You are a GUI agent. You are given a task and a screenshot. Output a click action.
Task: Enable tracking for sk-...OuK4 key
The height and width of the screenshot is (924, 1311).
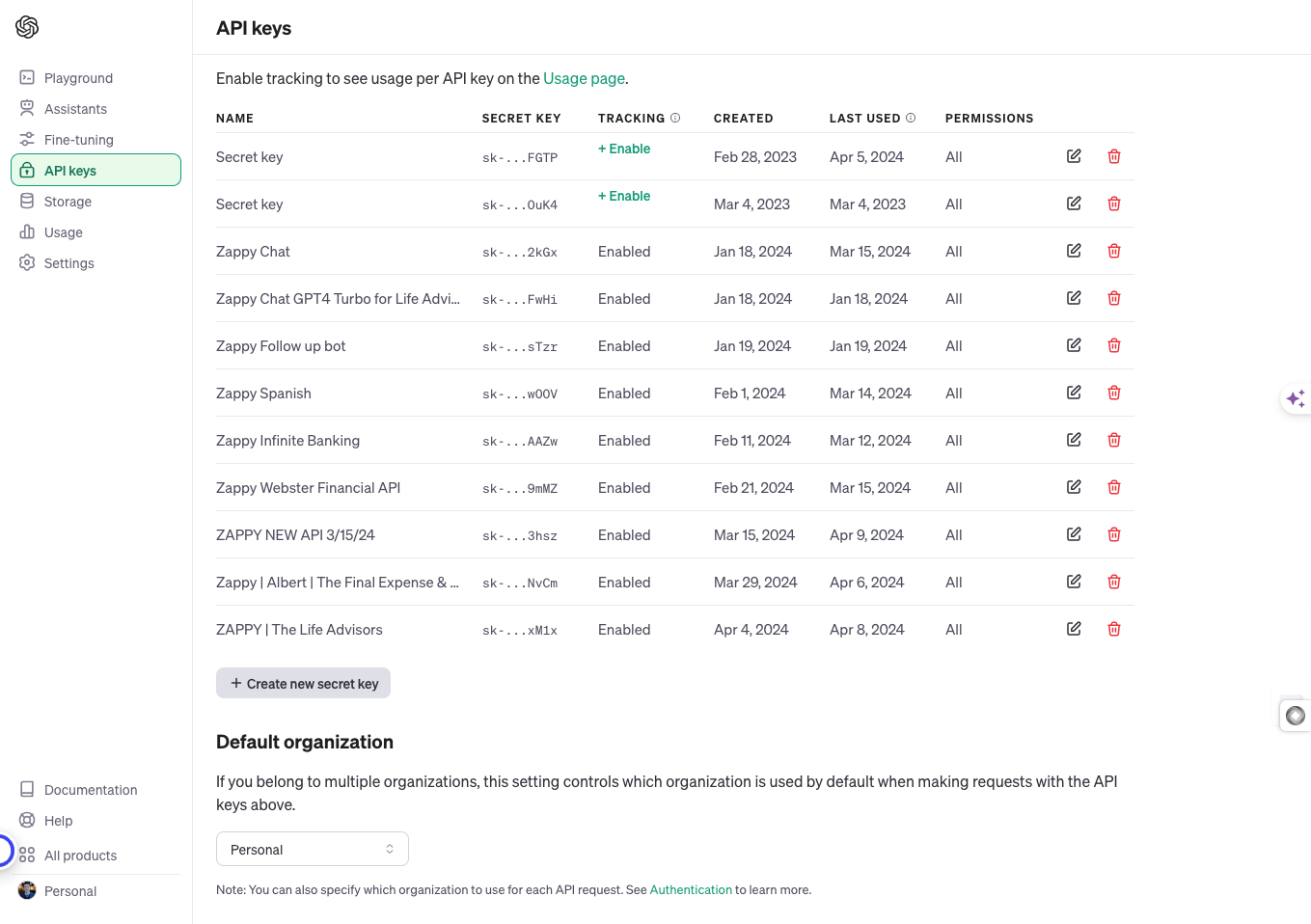click(x=624, y=196)
